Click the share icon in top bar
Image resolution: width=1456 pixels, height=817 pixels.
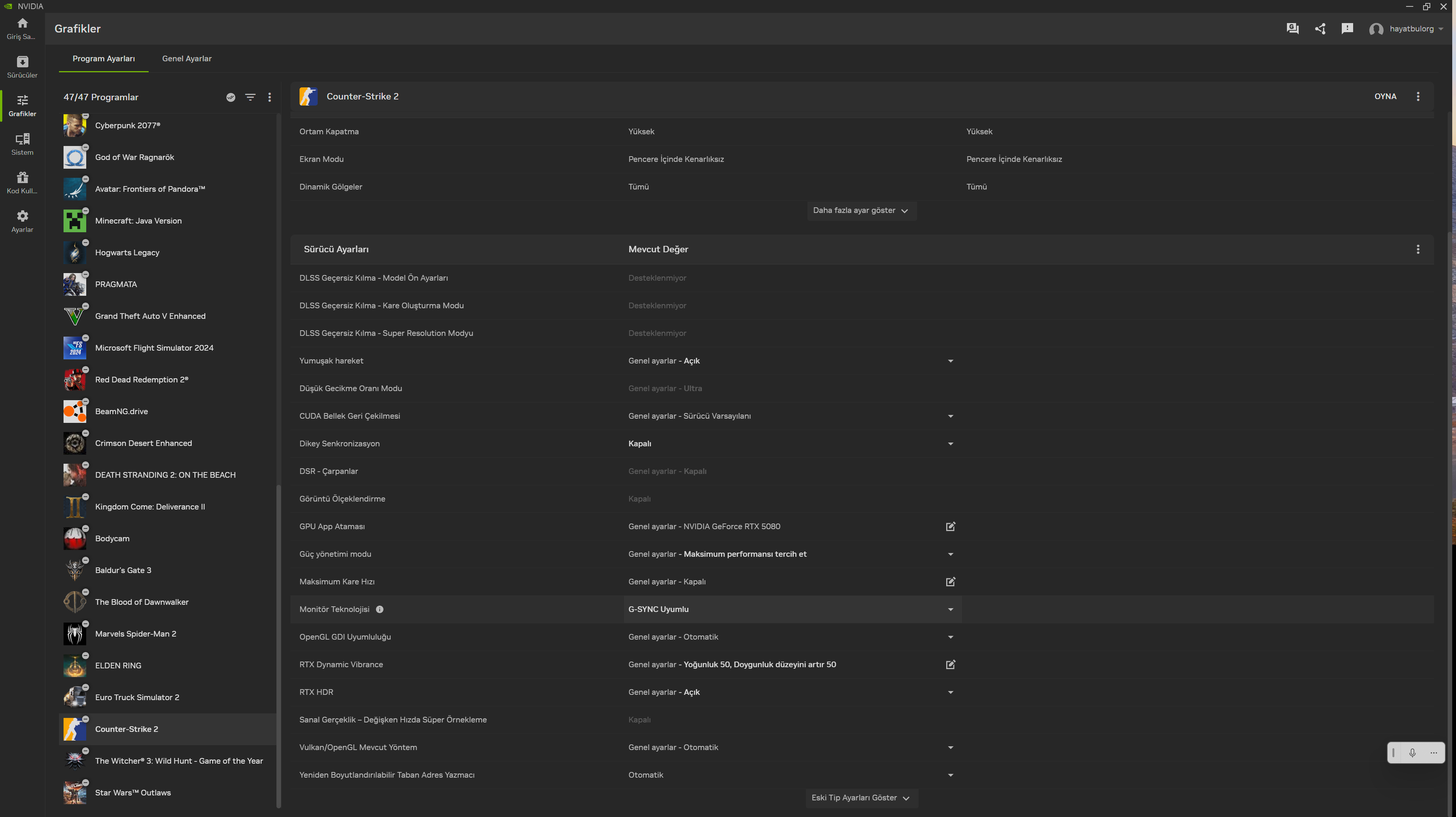click(1320, 29)
